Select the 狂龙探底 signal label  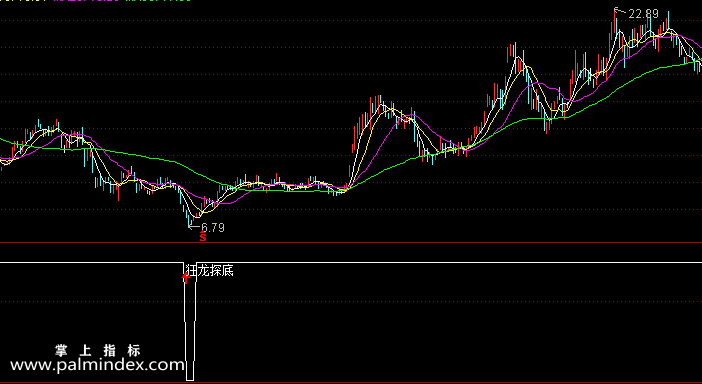(210, 270)
